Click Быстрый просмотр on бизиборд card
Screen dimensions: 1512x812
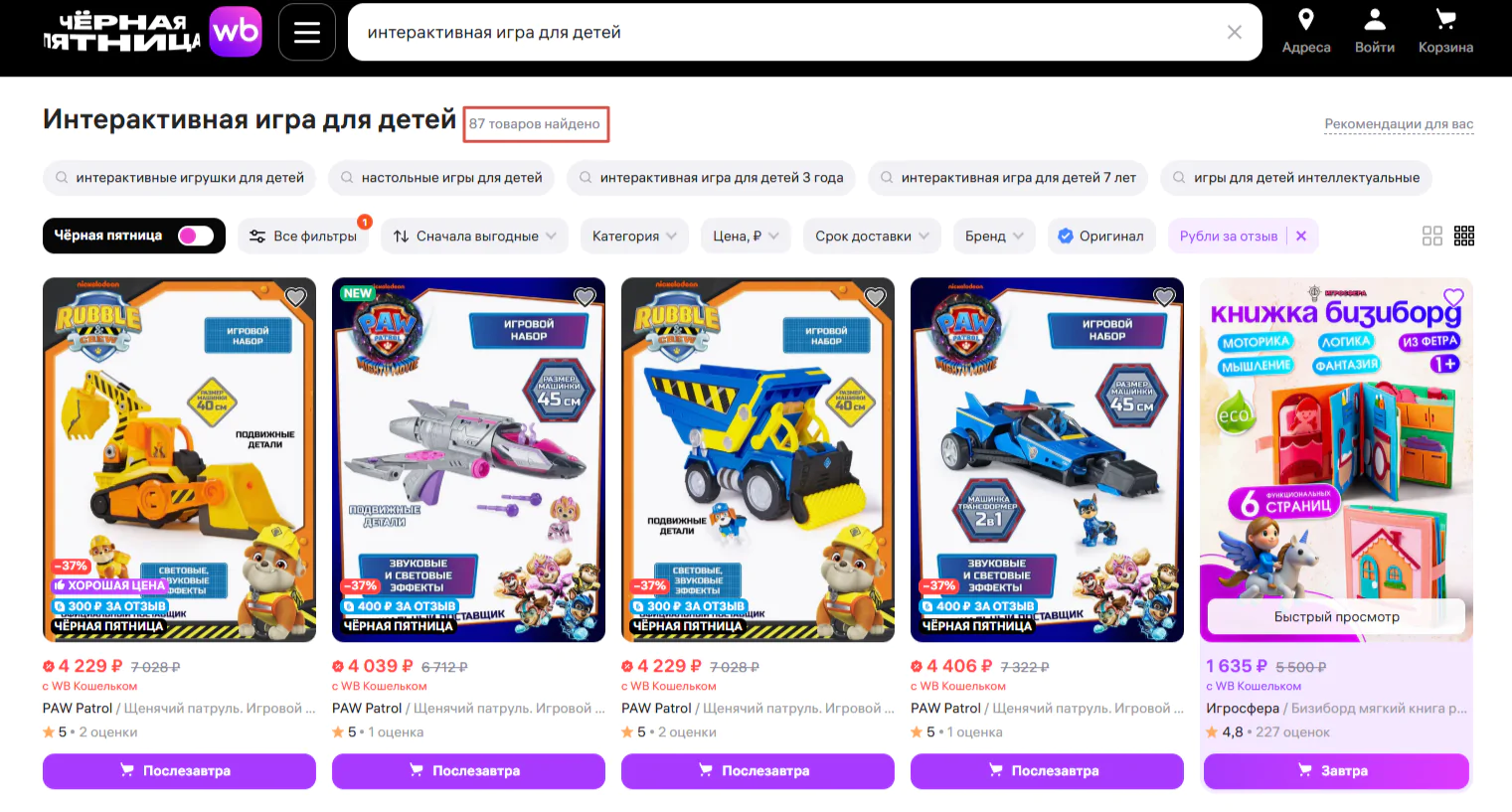(1336, 617)
